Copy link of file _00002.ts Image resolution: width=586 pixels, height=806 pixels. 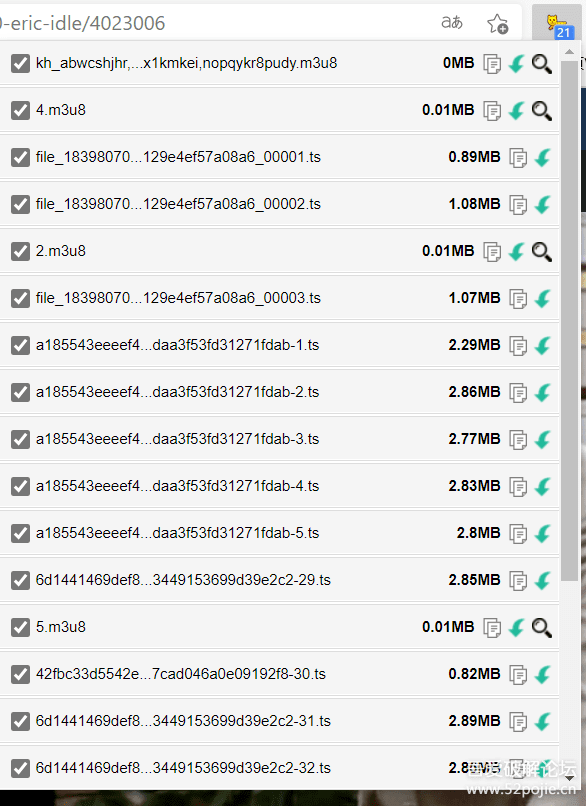(518, 205)
